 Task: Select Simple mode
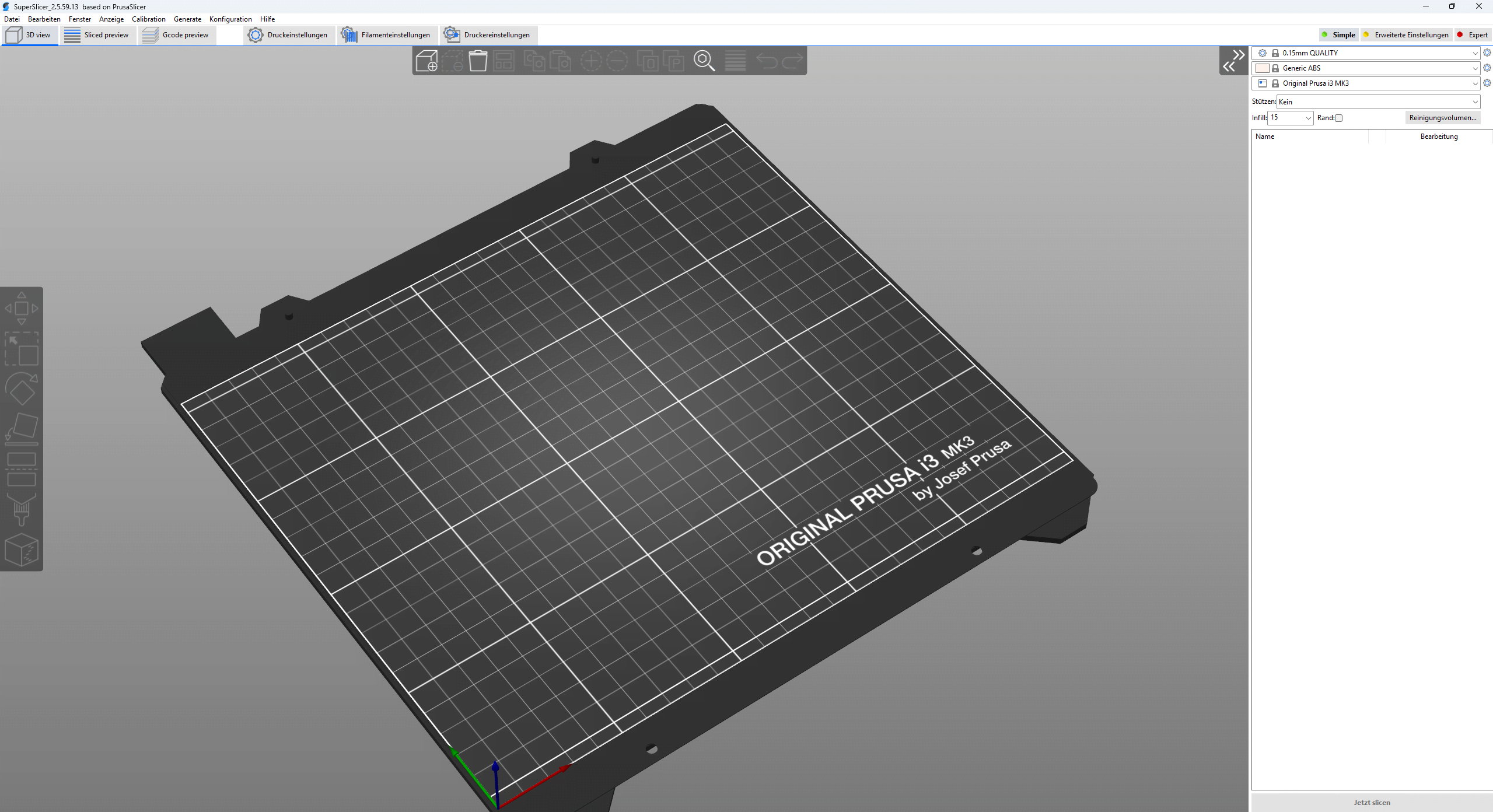point(1339,35)
